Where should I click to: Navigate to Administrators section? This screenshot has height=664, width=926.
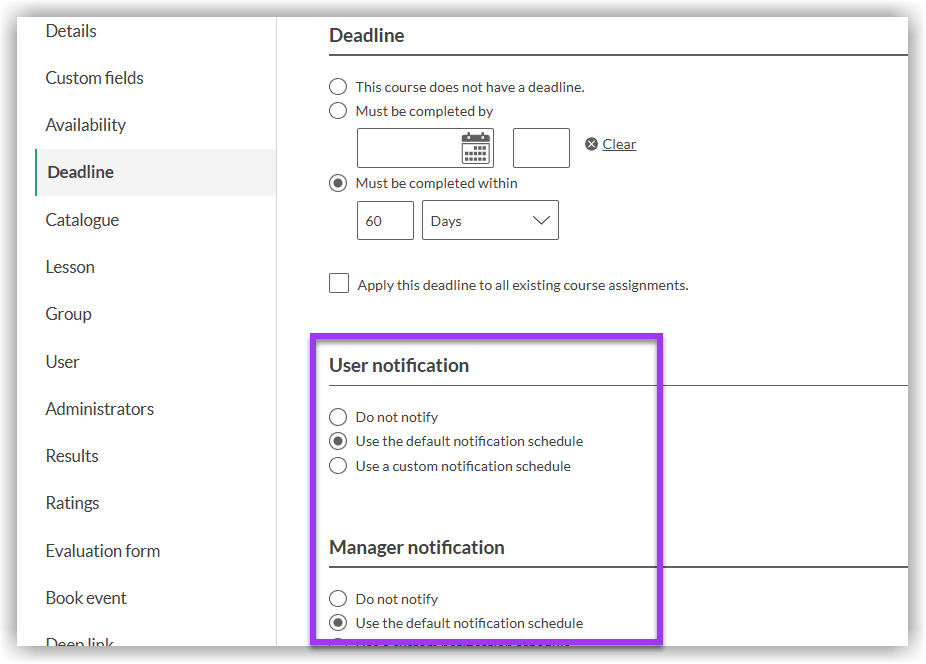tap(99, 409)
